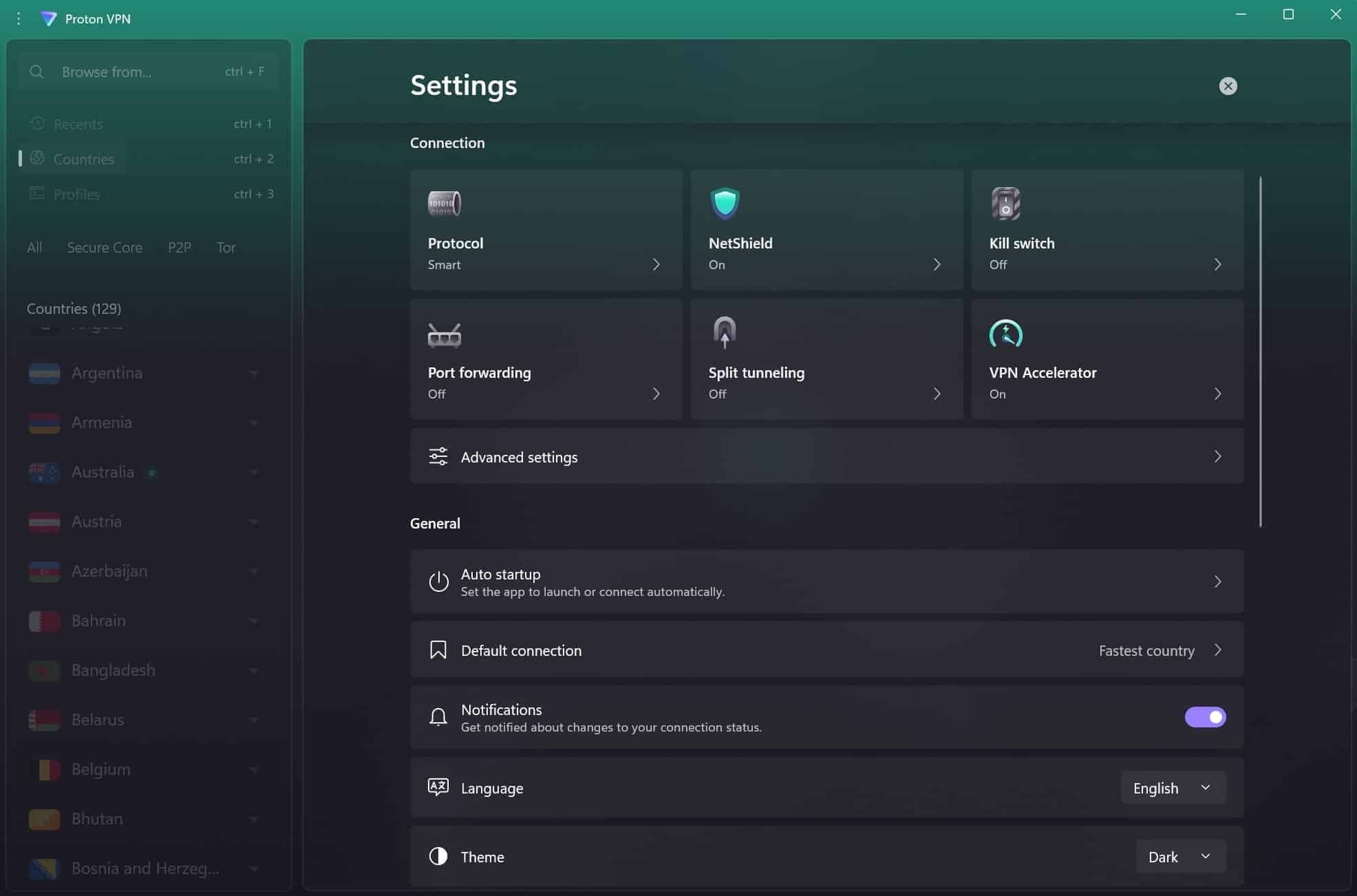Select Bhutan in the countries list

97,819
